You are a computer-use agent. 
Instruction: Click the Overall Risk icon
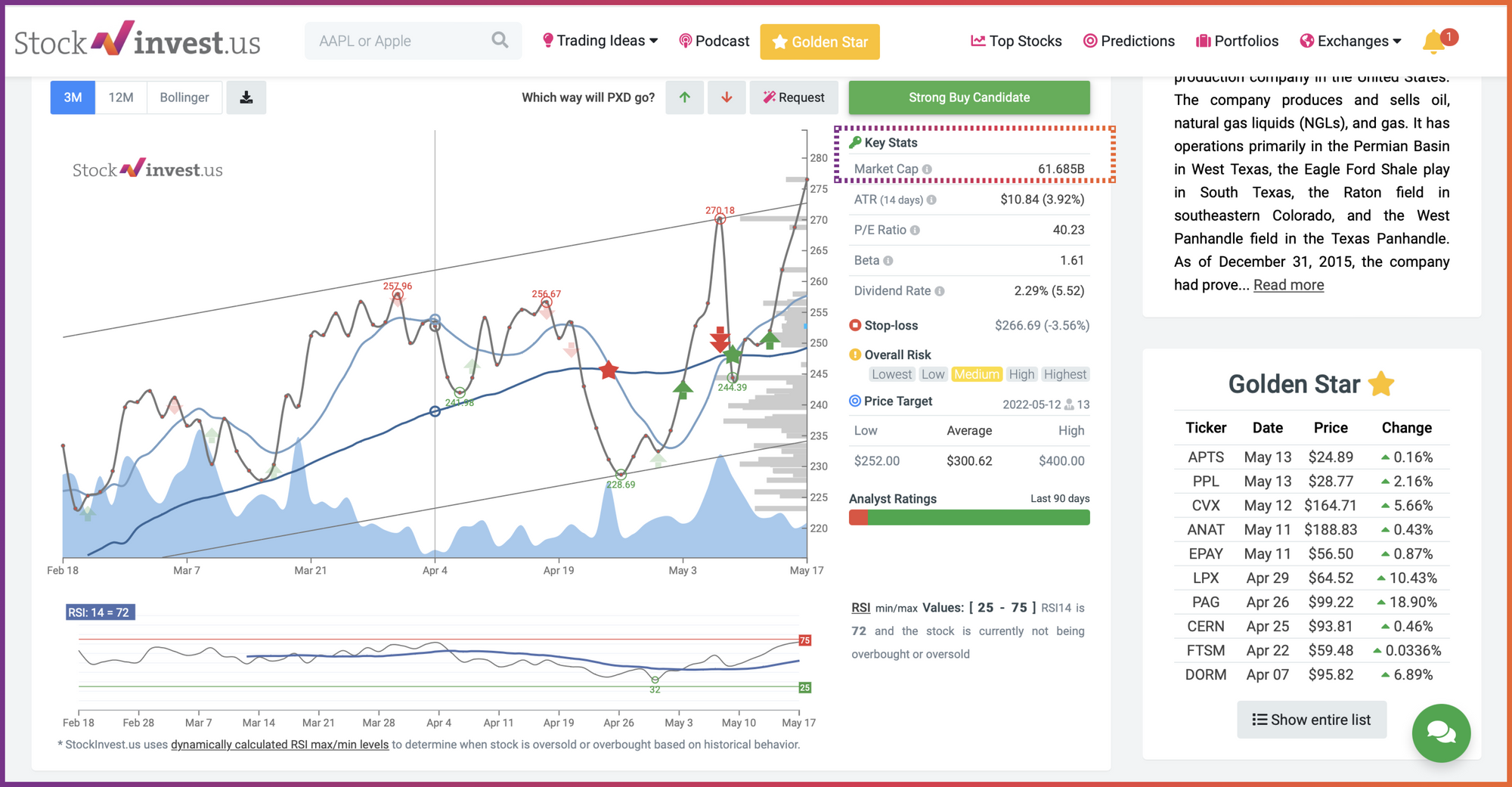[x=855, y=355]
